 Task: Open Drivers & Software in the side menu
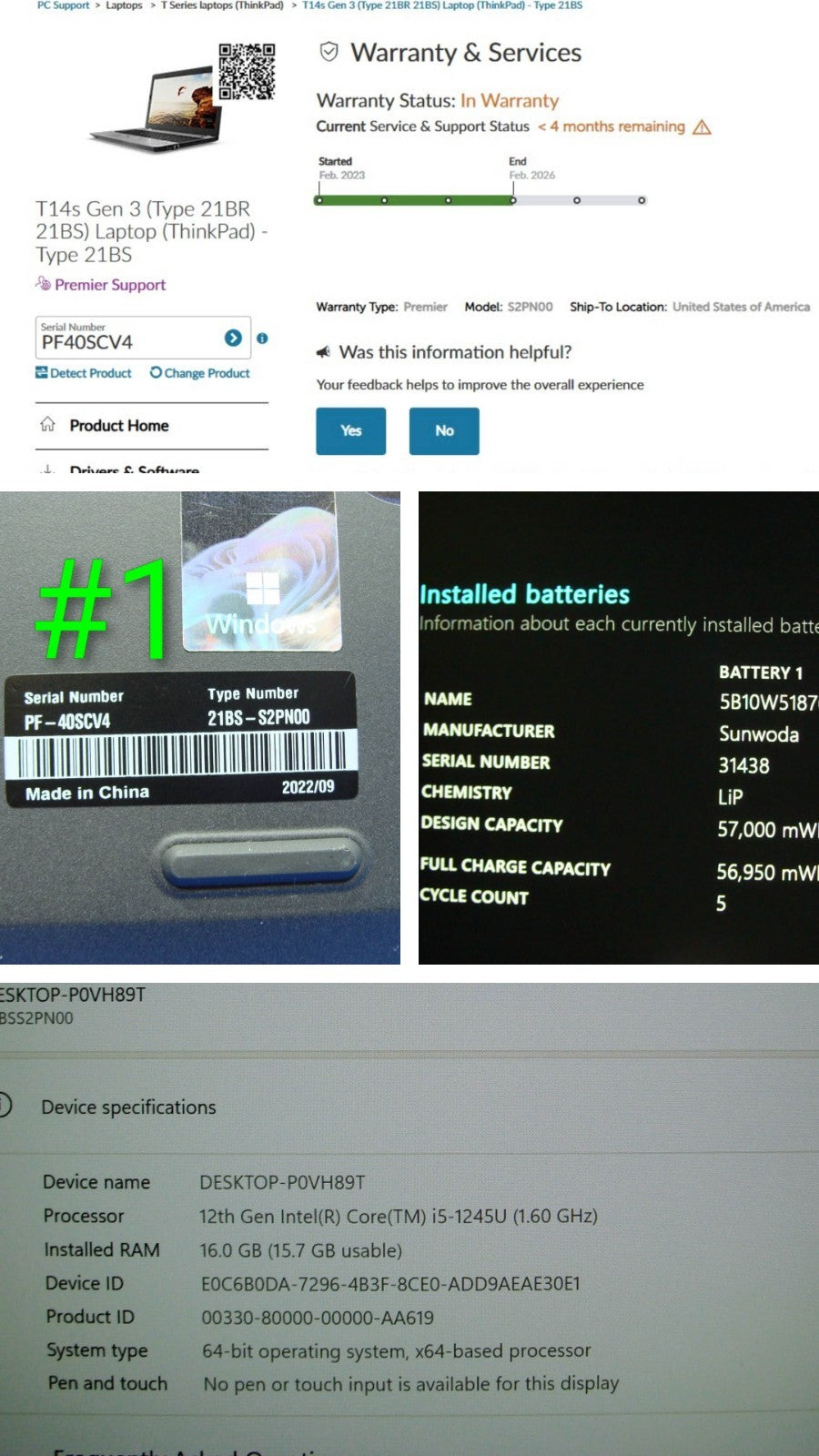click(134, 470)
